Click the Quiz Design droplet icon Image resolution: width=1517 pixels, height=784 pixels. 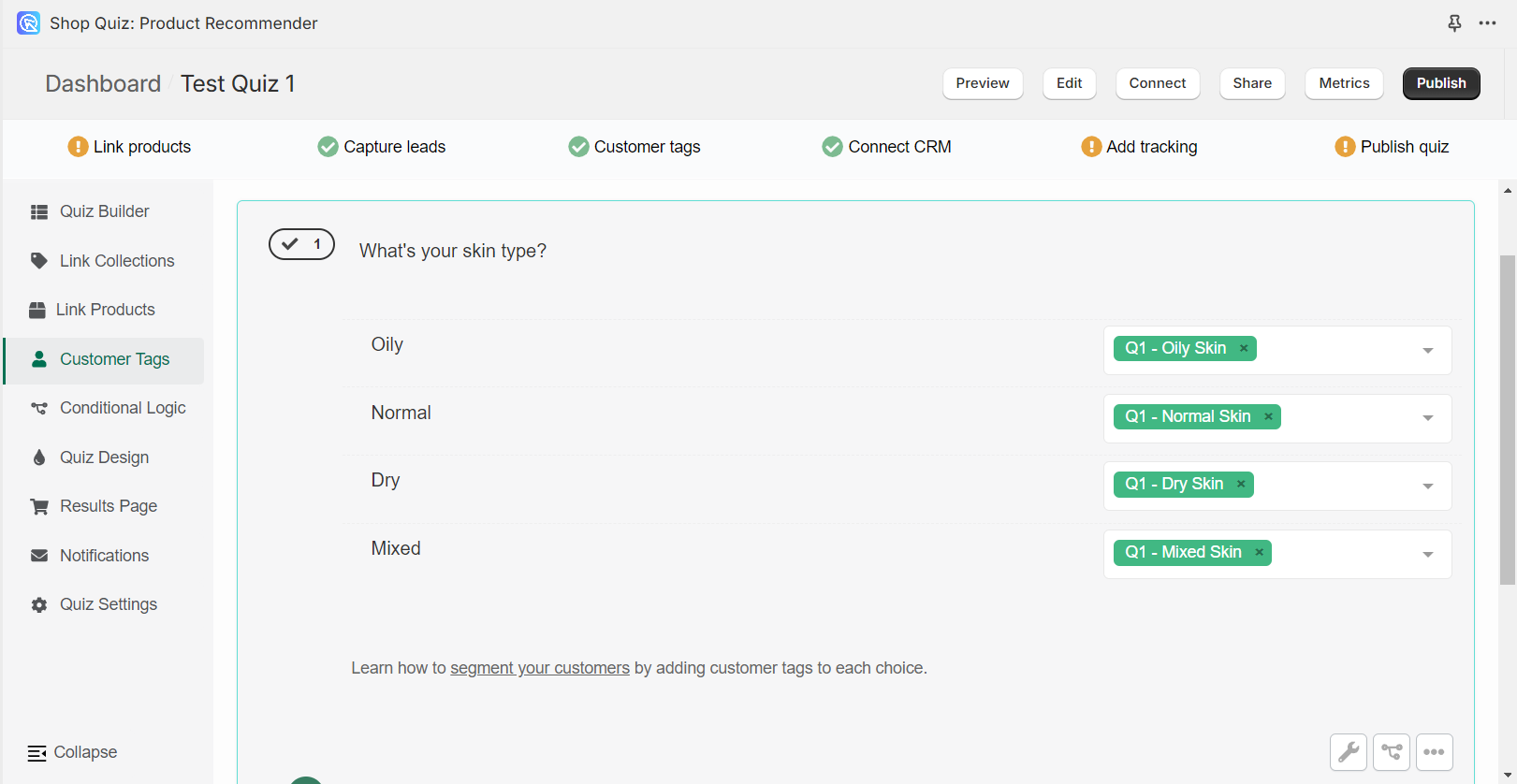coord(39,457)
